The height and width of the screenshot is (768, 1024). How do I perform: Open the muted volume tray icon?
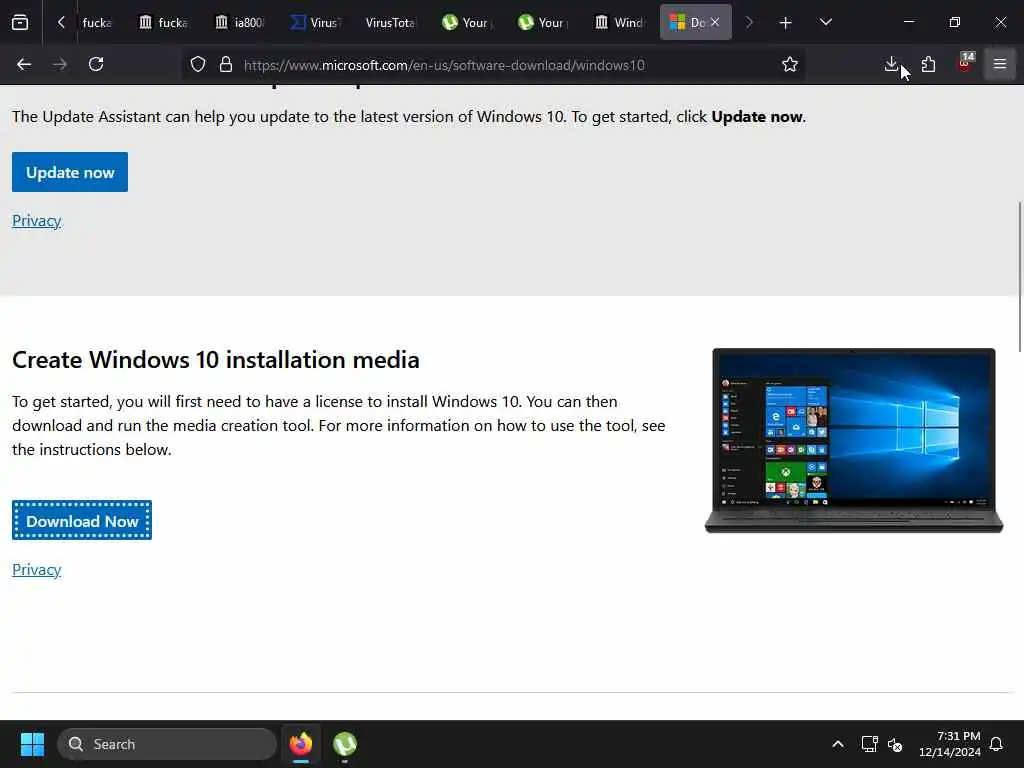(x=895, y=744)
